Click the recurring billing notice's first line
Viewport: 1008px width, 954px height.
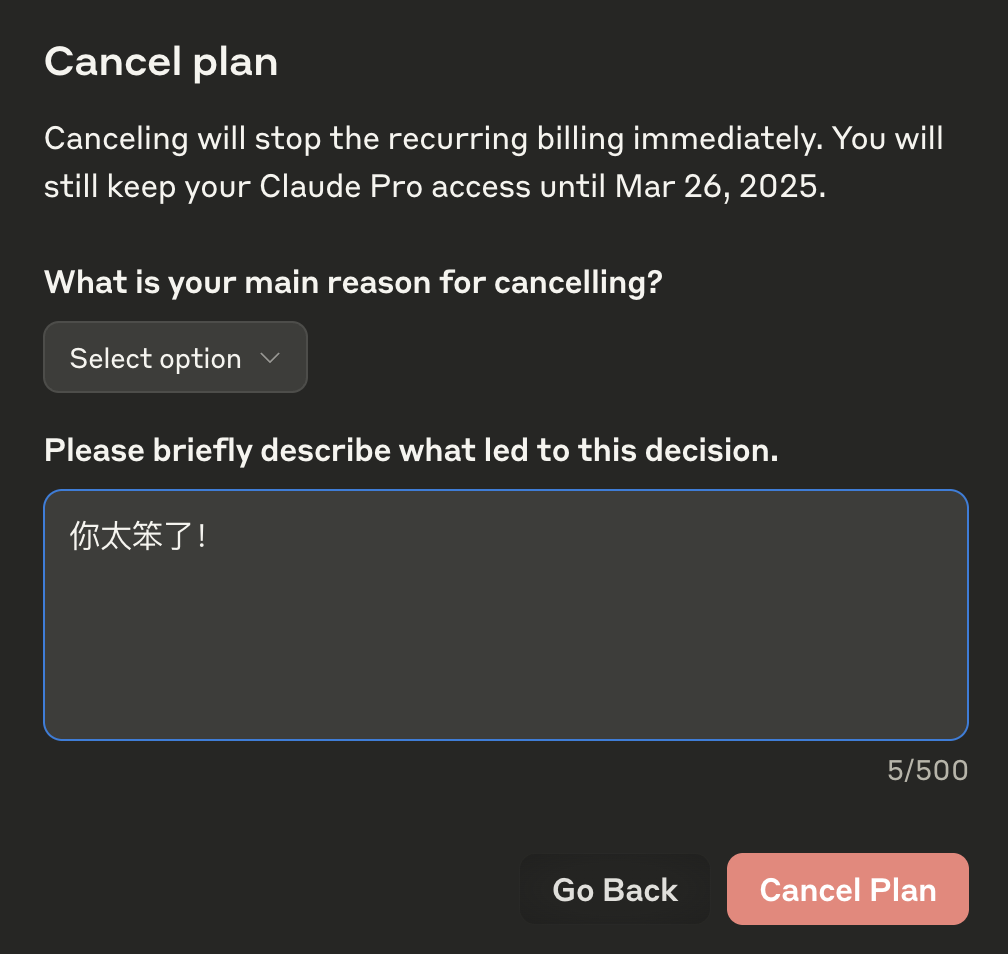click(x=493, y=139)
